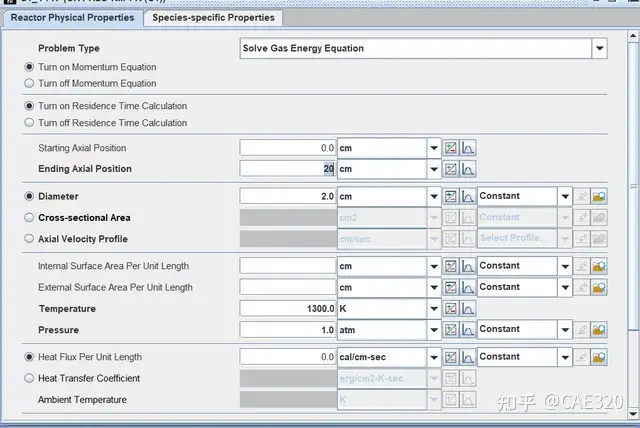View Diameter profile image icon
This screenshot has width=640, height=428.
click(599, 197)
